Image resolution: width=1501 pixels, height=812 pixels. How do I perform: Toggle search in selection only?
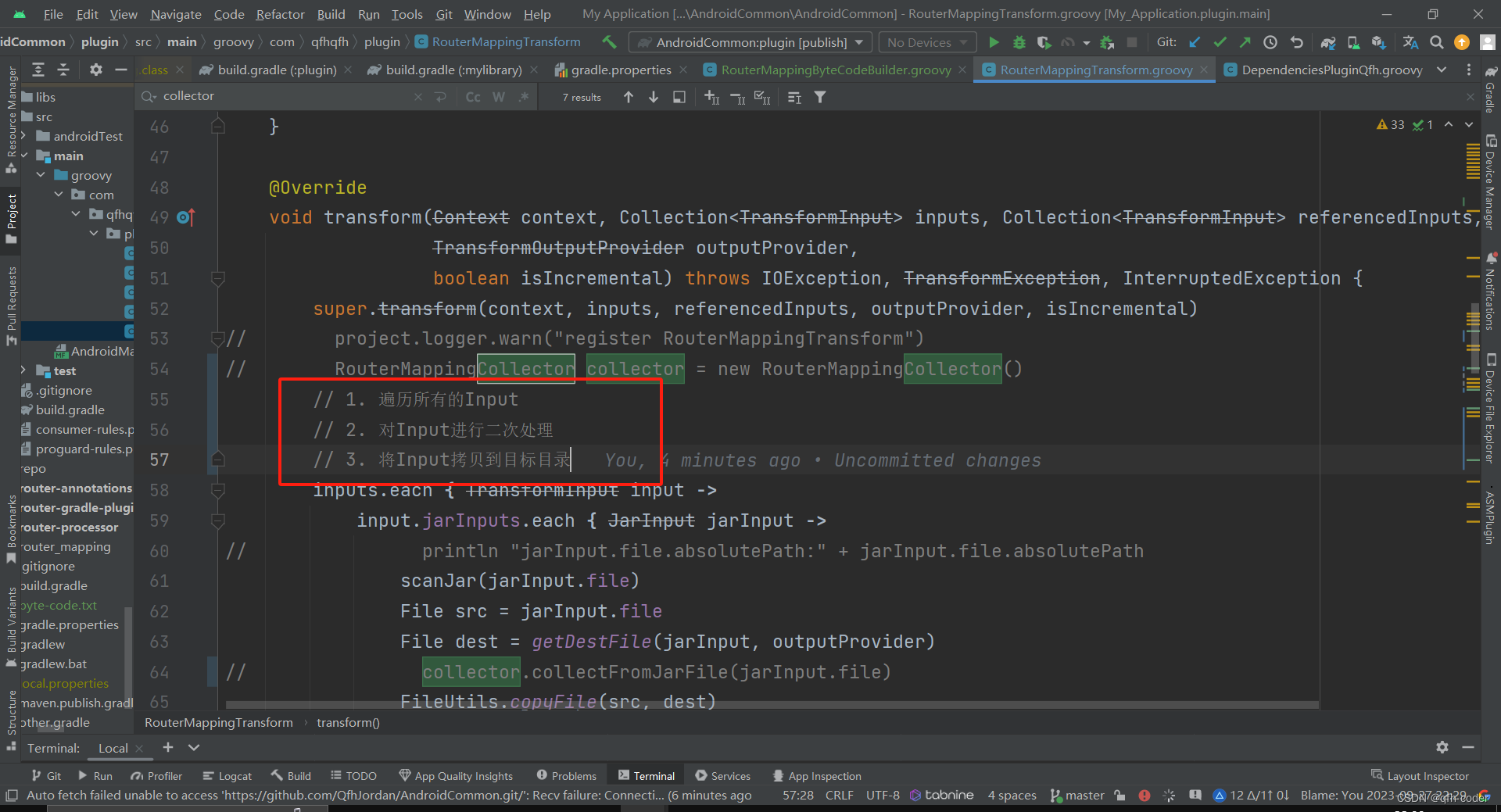(x=794, y=97)
